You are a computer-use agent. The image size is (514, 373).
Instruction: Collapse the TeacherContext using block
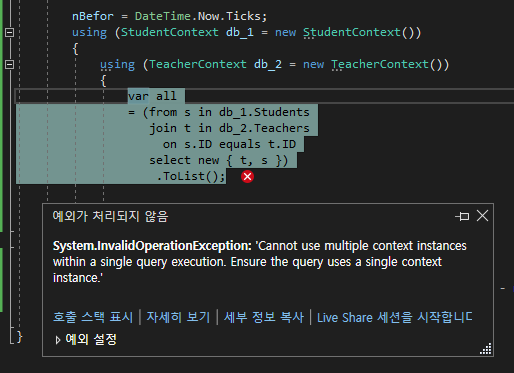tap(10, 64)
